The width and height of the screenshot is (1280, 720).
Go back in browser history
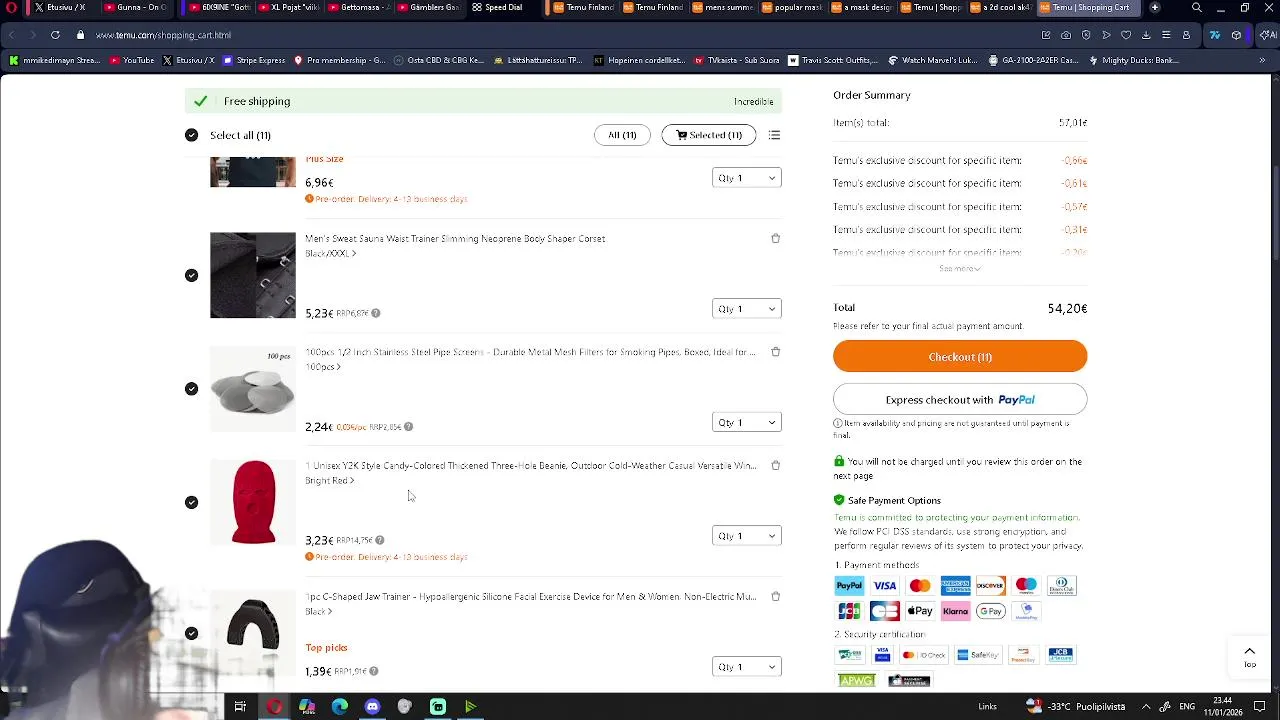[12, 35]
